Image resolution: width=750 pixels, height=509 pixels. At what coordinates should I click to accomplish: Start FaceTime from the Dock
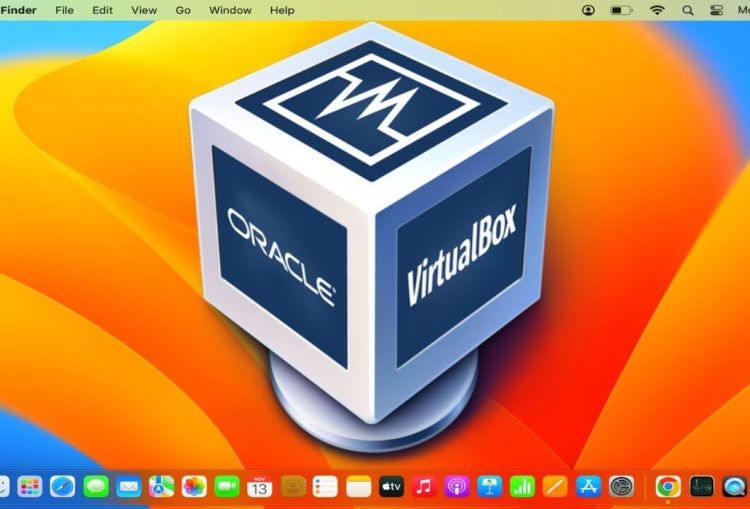(227, 487)
